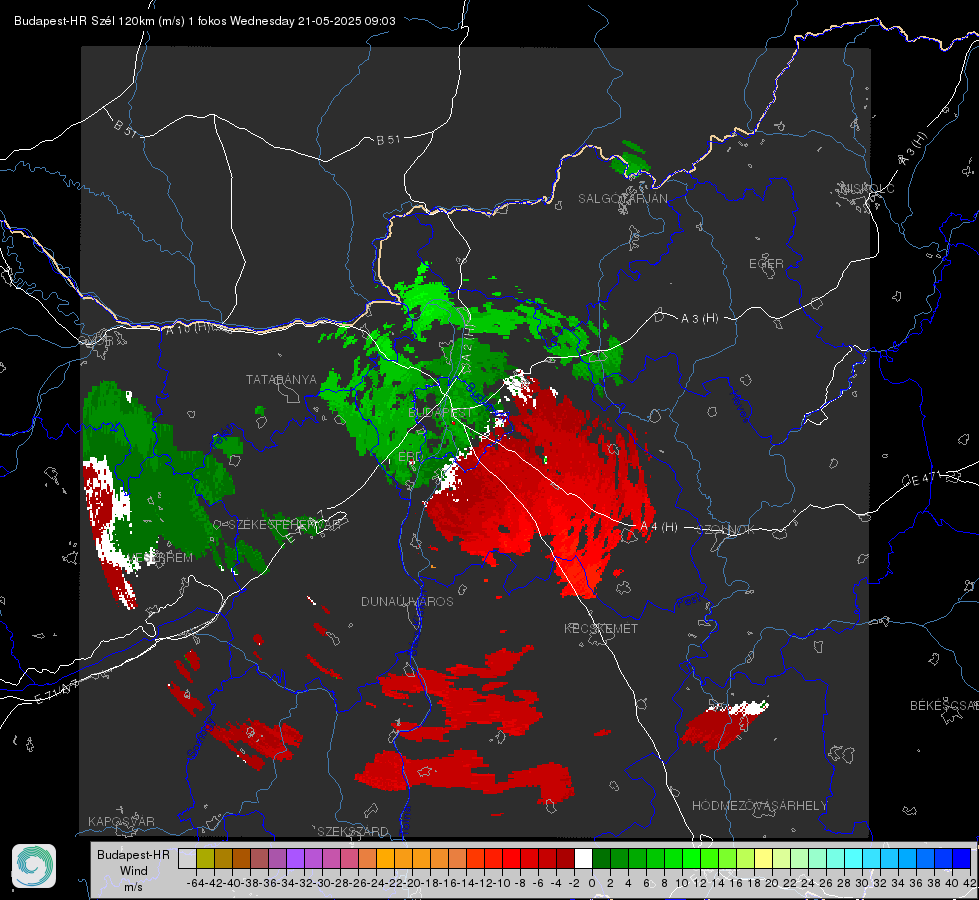Pick the bright purple swatch between -34 and -32
The image size is (979, 900).
point(295,859)
